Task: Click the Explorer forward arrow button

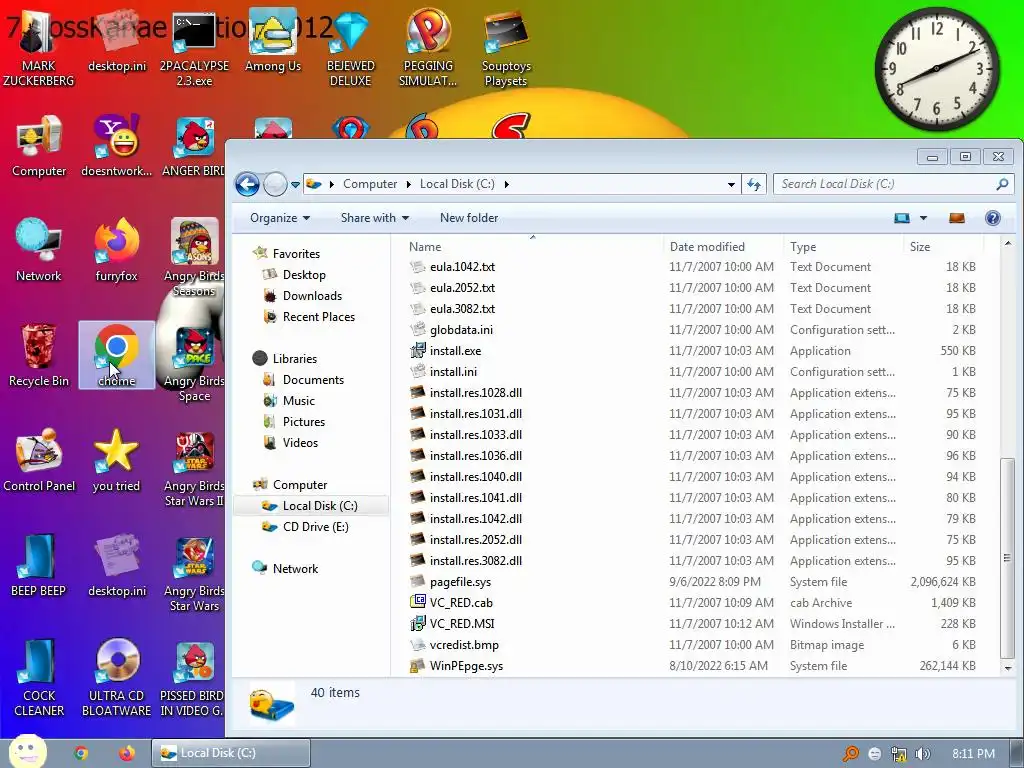Action: (x=275, y=184)
